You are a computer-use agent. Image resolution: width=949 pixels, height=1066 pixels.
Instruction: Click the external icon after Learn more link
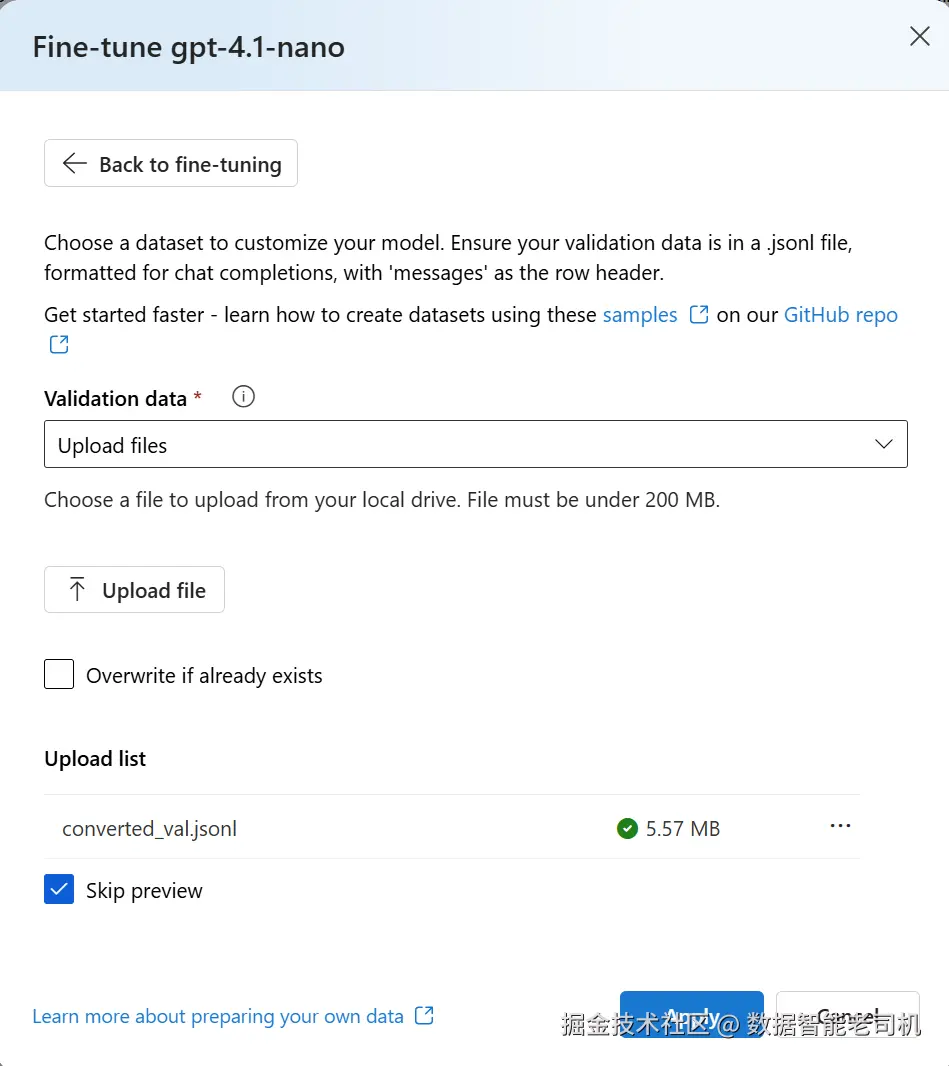tap(424, 1016)
